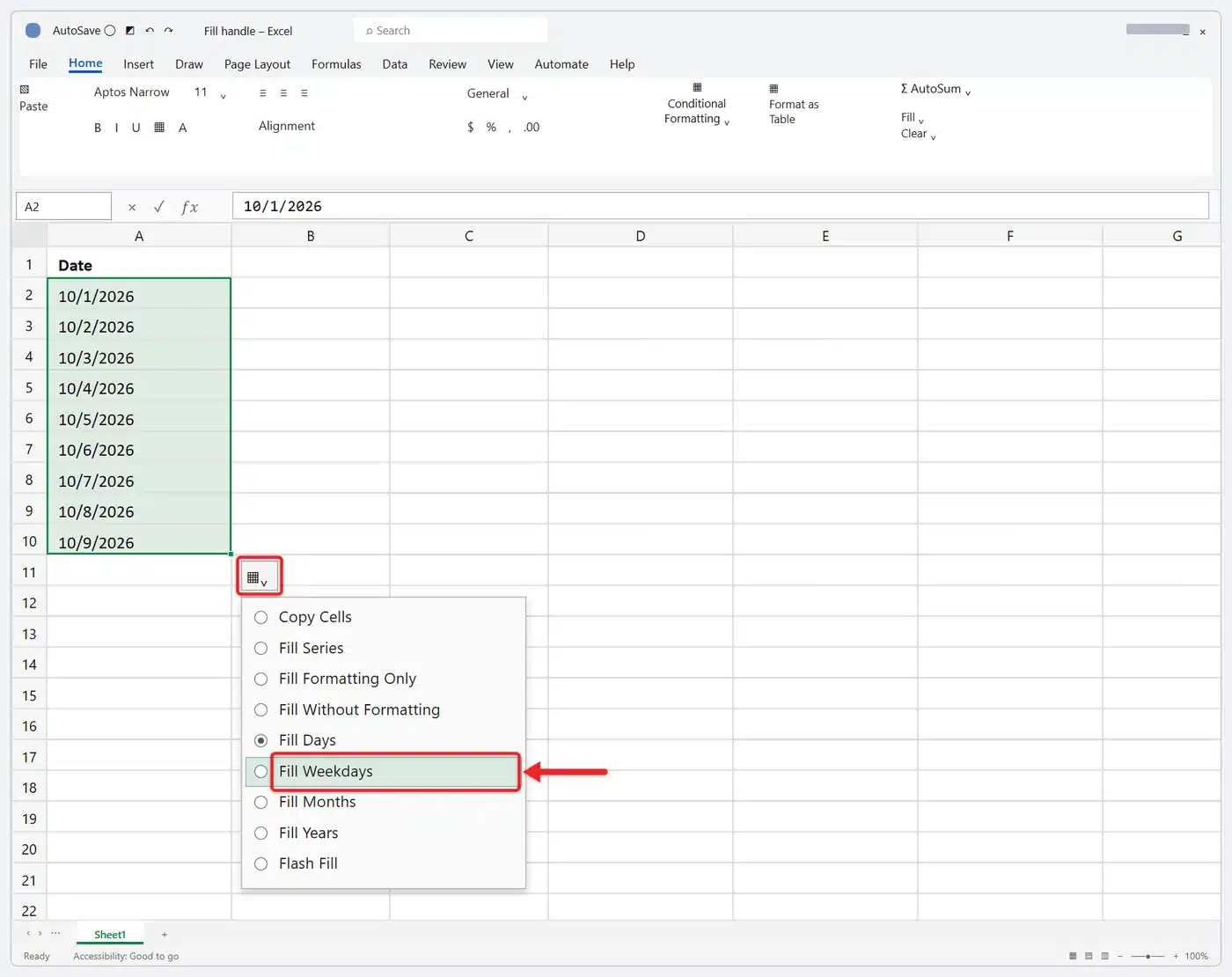Open the Insert Function fx button

189,207
